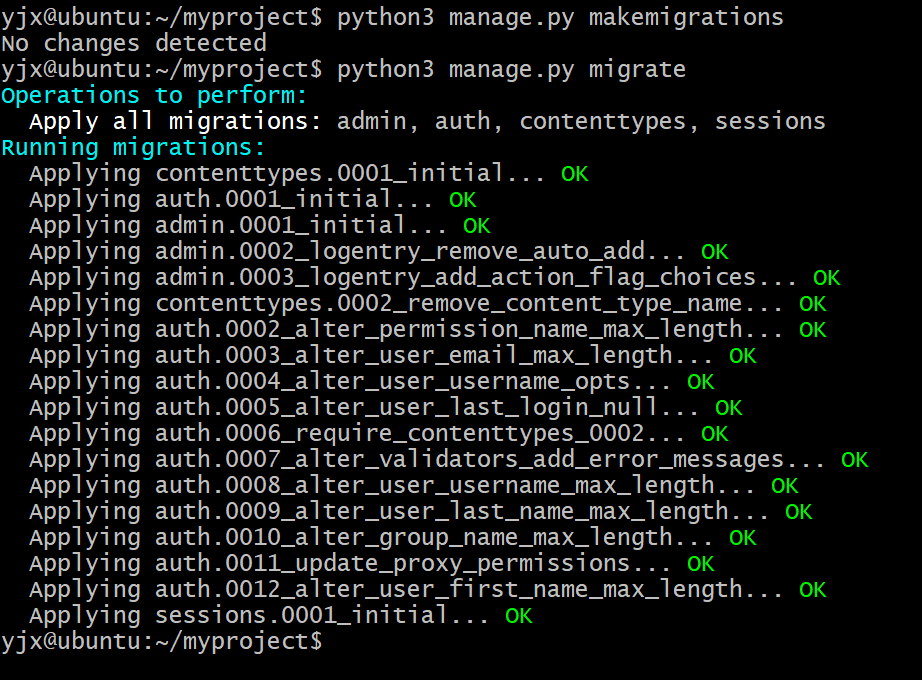Click the "python3 manage.py migrate" command

click(511, 69)
